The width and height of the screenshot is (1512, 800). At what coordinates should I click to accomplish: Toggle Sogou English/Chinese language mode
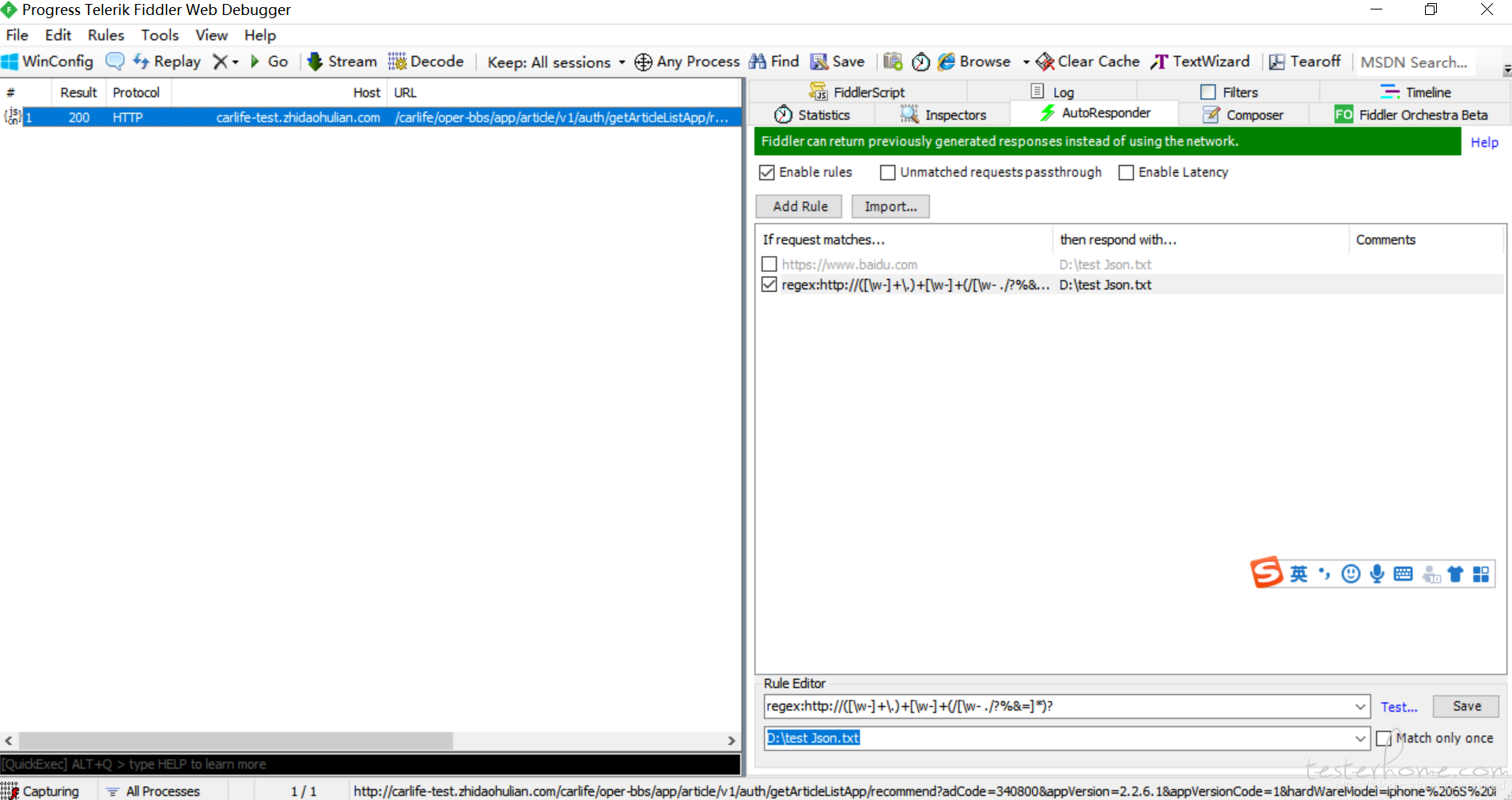point(1298,574)
